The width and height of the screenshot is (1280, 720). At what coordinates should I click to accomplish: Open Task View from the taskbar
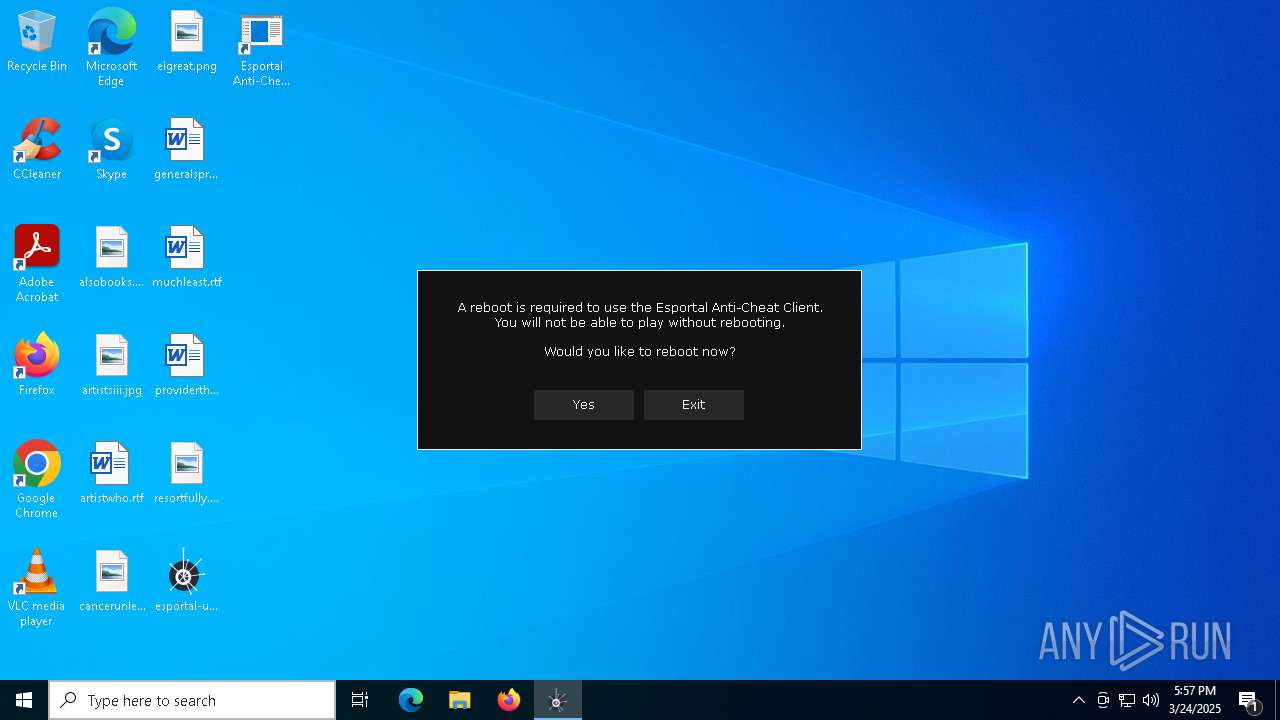click(x=360, y=700)
